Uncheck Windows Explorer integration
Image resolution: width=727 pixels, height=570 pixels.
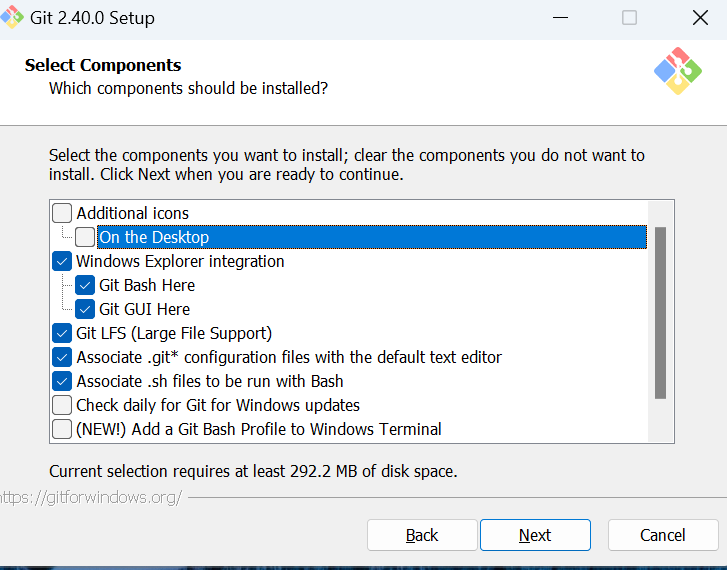click(x=62, y=261)
